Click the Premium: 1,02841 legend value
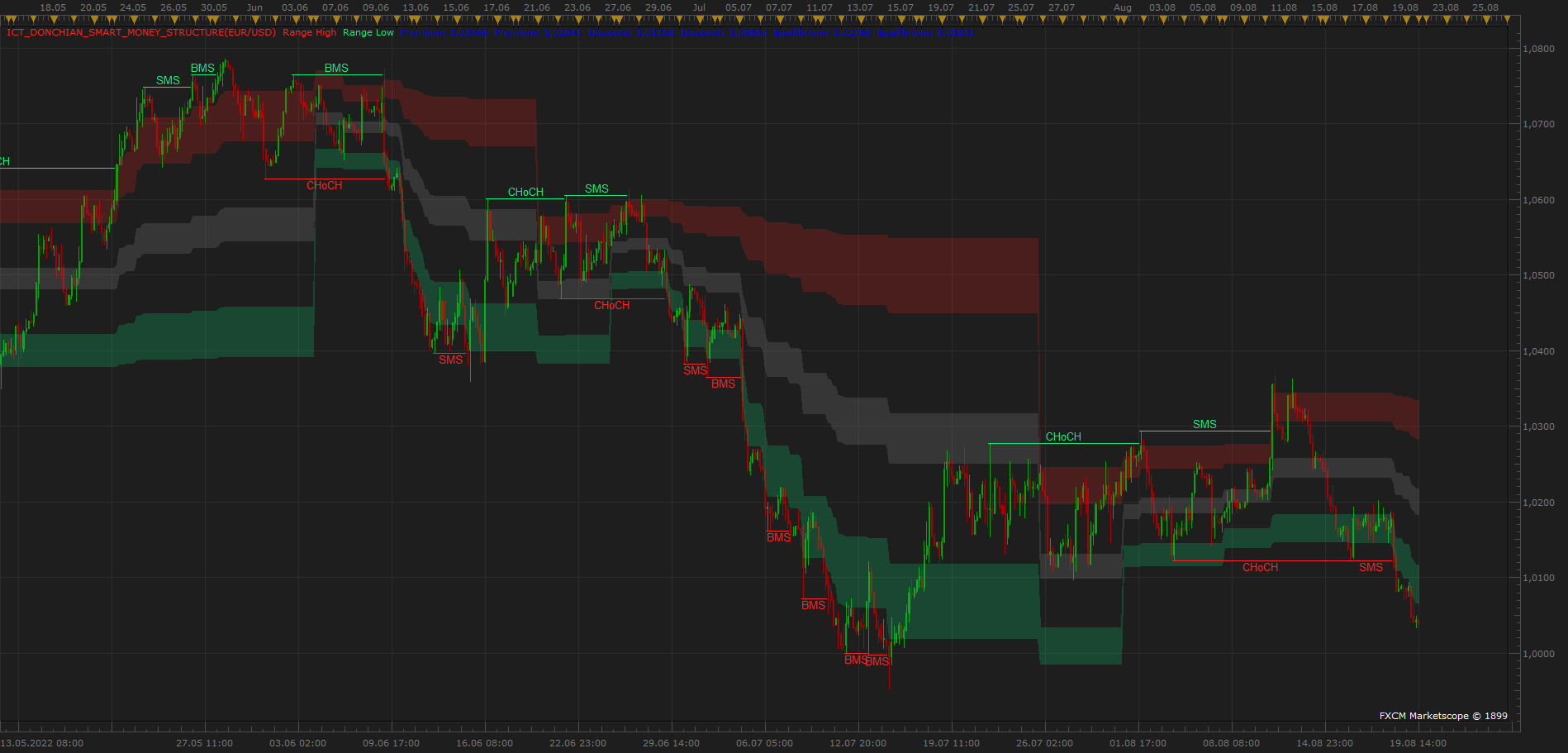This screenshot has height=753, width=1568. click(538, 32)
